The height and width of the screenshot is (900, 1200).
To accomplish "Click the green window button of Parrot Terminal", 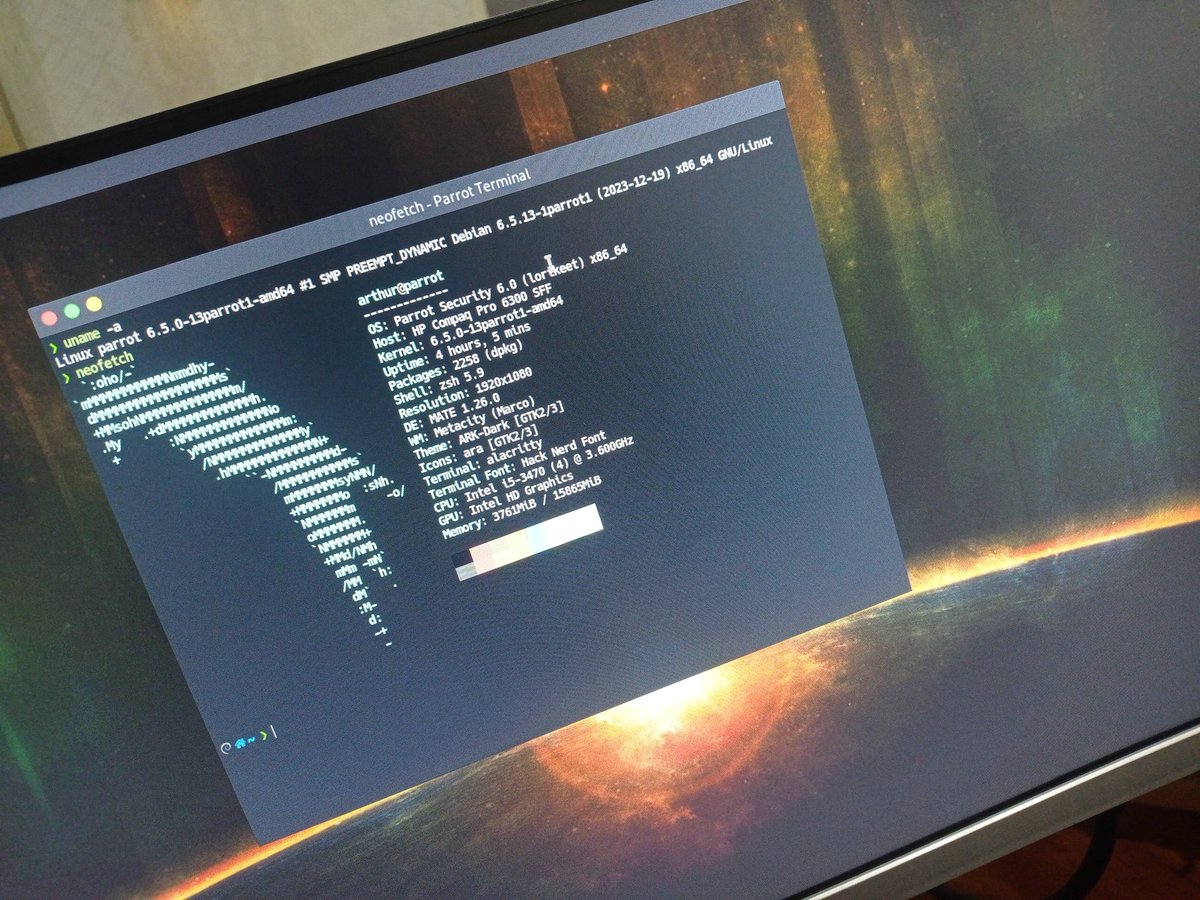I will pos(72,311).
